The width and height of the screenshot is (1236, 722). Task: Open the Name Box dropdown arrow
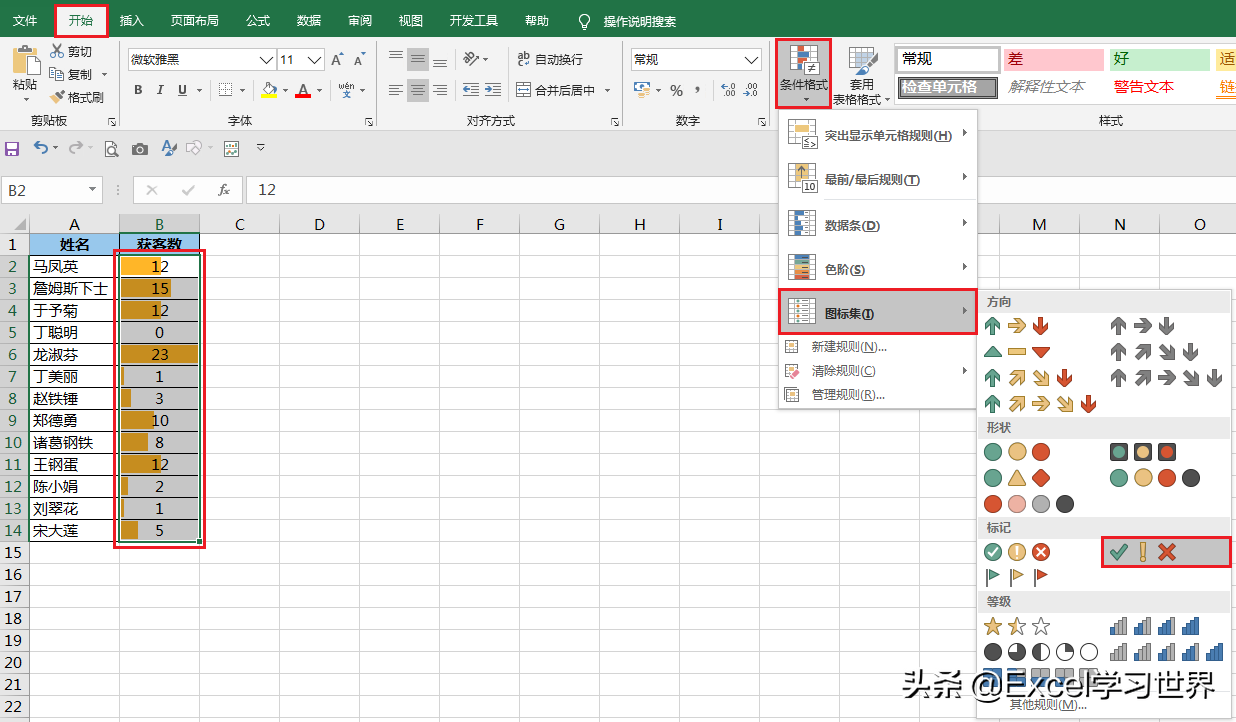93,189
